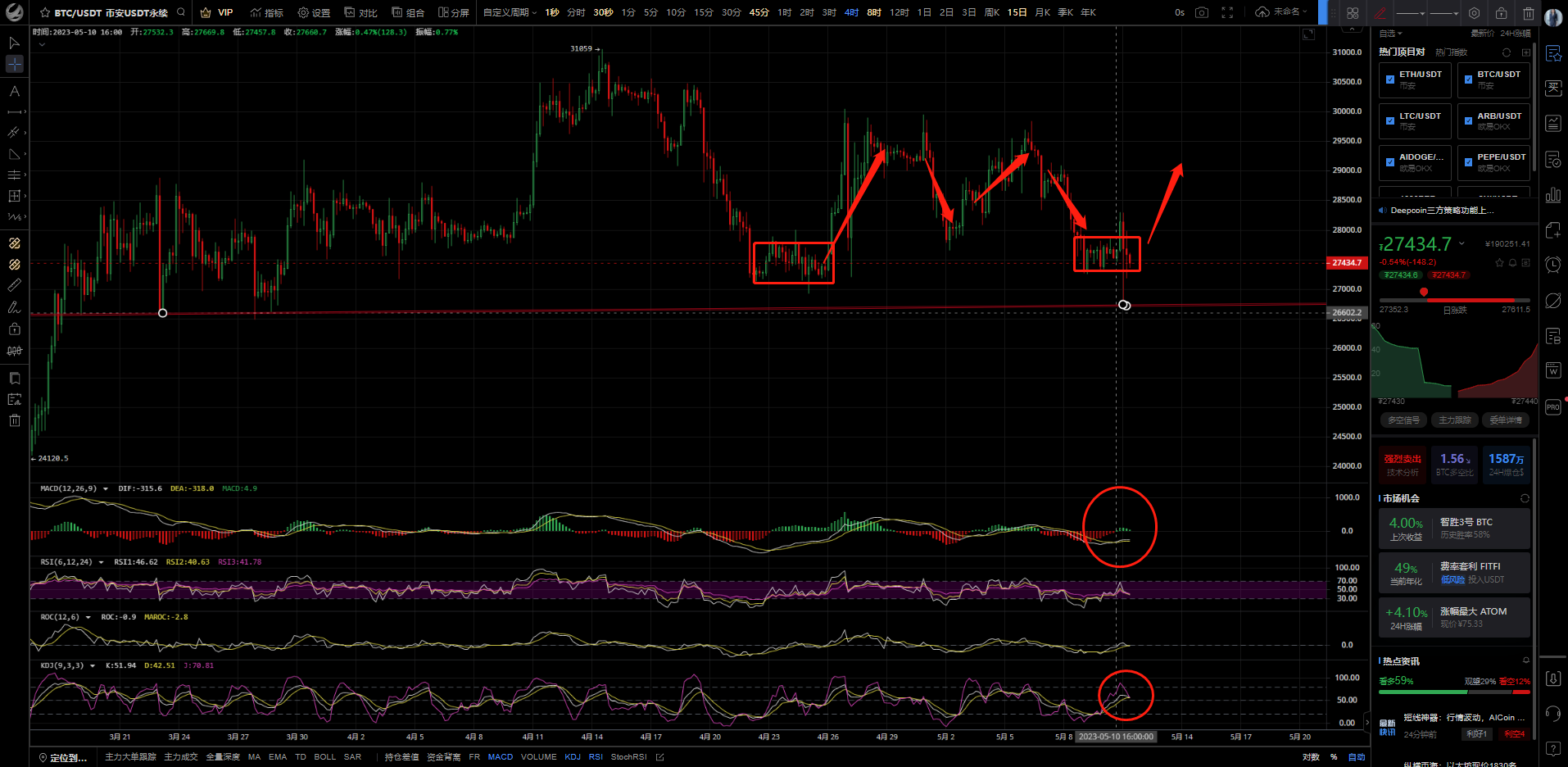Expand the 自选 watchlist dropdown
Viewport: 1568px width, 767px height.
pyautogui.click(x=1390, y=34)
